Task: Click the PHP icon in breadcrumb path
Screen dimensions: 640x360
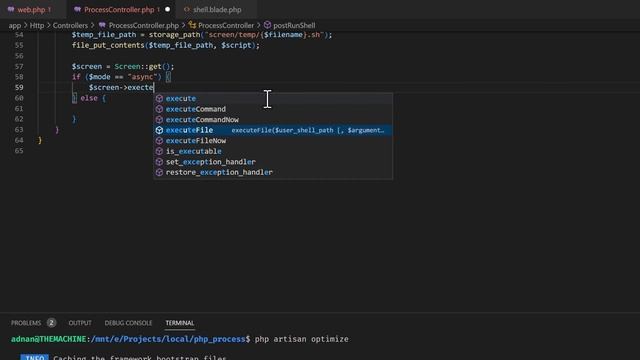Action: [x=102, y=25]
